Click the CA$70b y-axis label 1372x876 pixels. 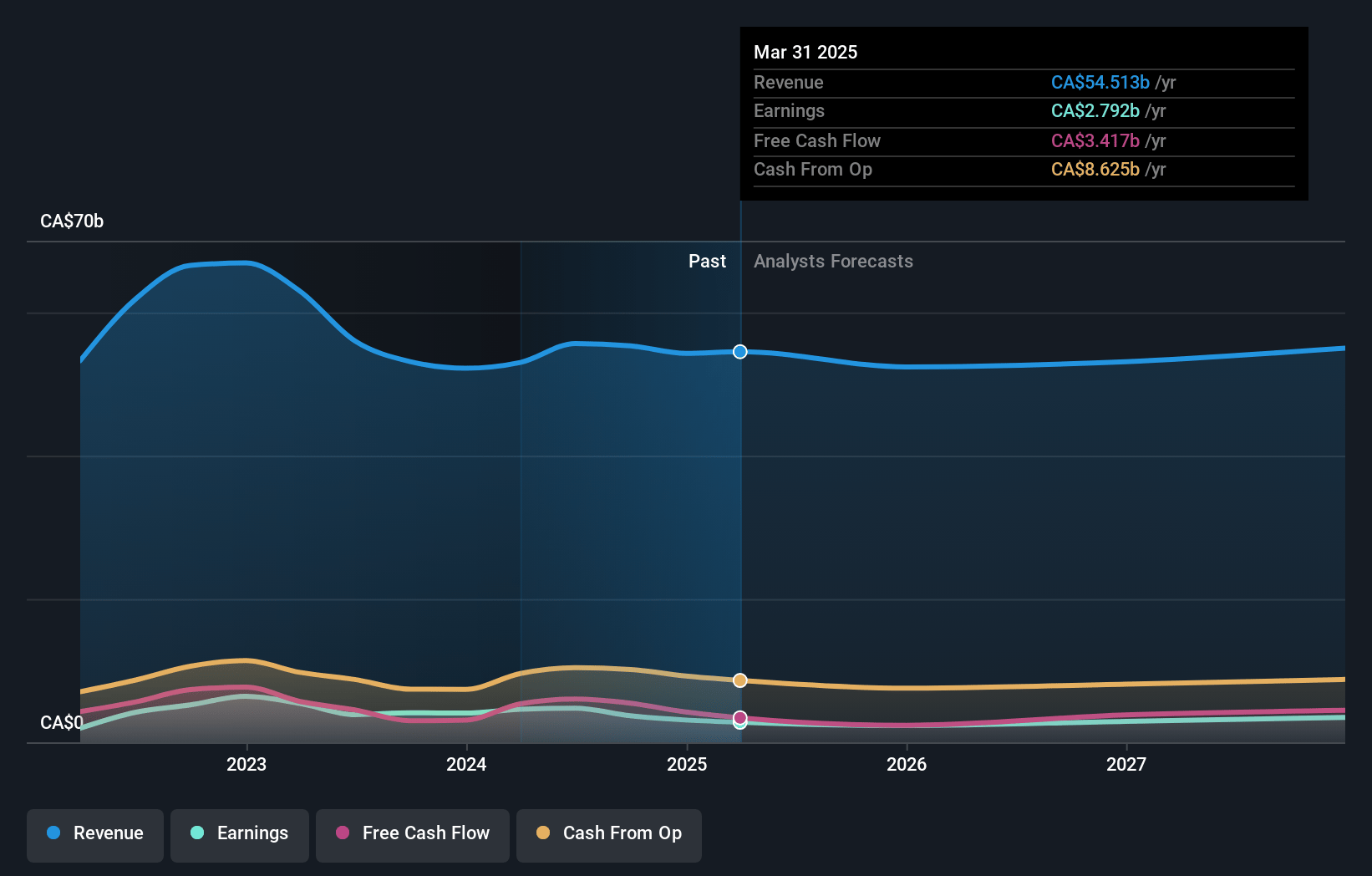pos(72,222)
